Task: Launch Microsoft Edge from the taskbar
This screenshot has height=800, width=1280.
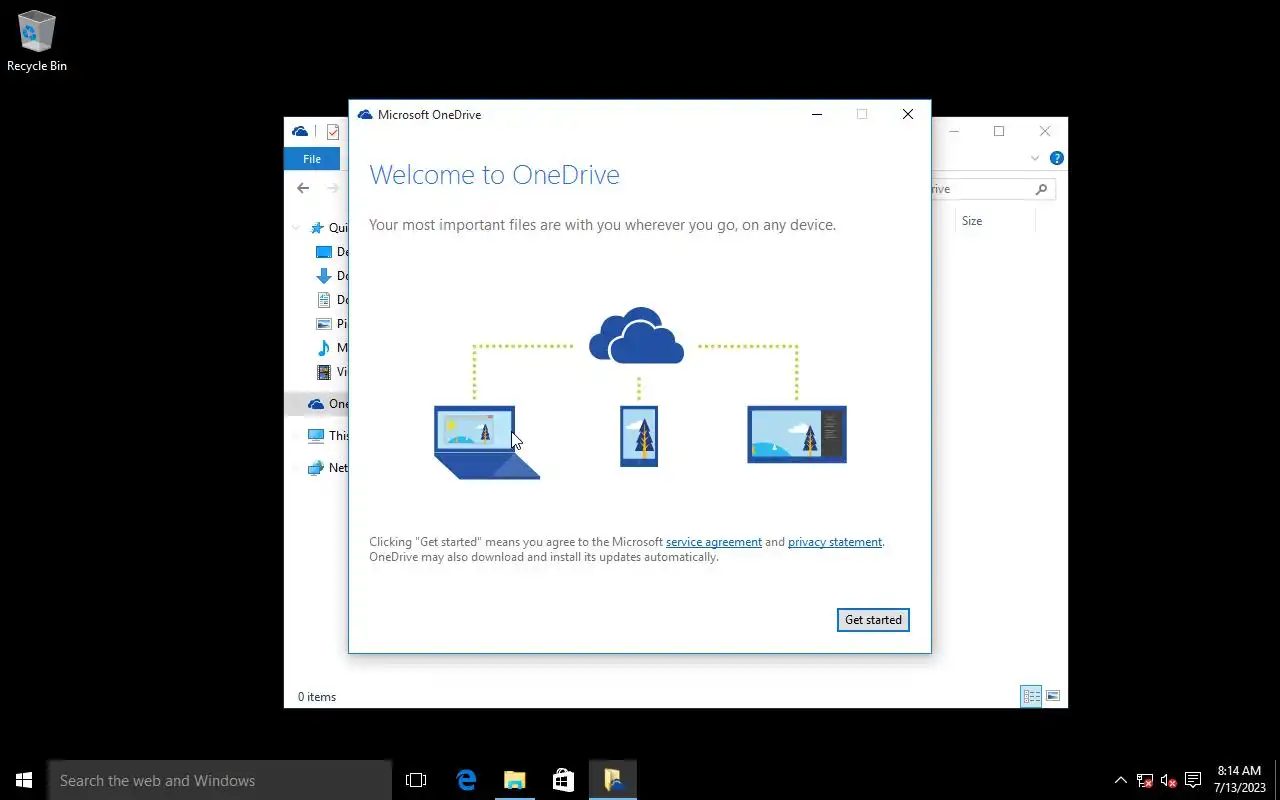Action: point(466,780)
